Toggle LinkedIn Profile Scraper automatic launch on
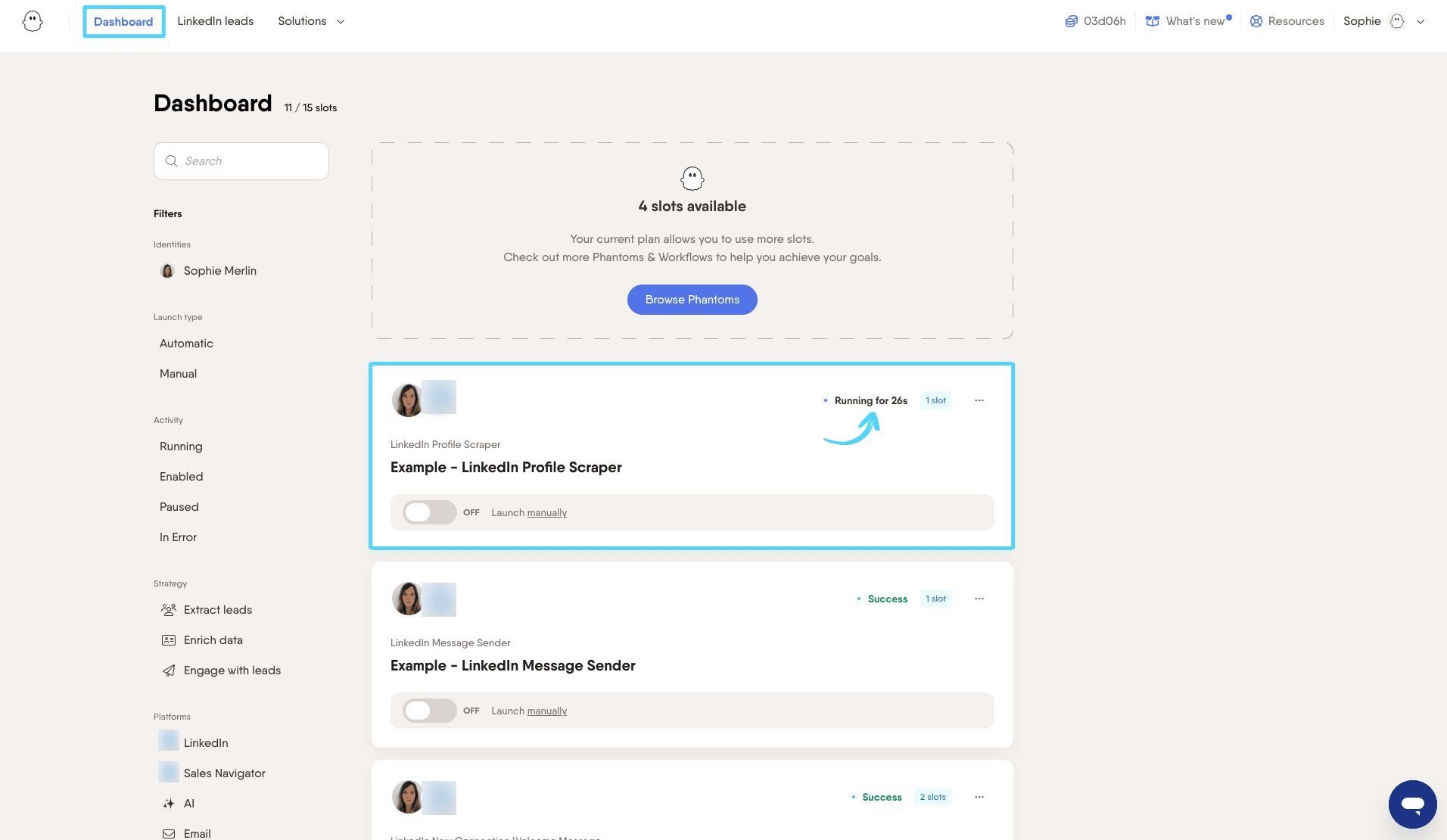 pos(429,512)
